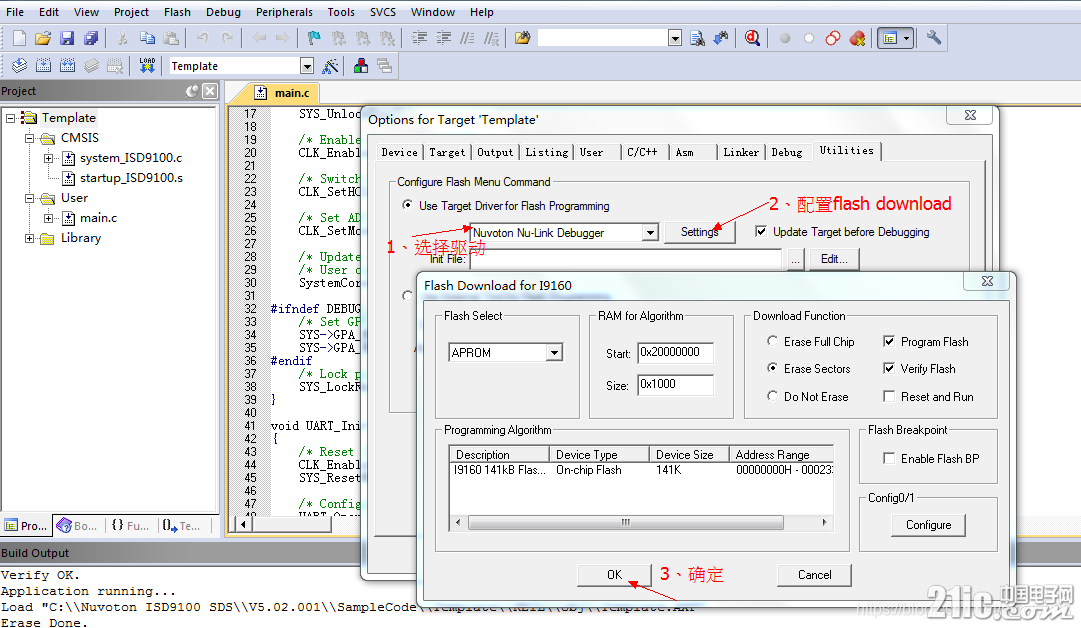Viewport: 1081px width, 628px height.
Task: Open the Peripherals menu
Action: [x=284, y=12]
